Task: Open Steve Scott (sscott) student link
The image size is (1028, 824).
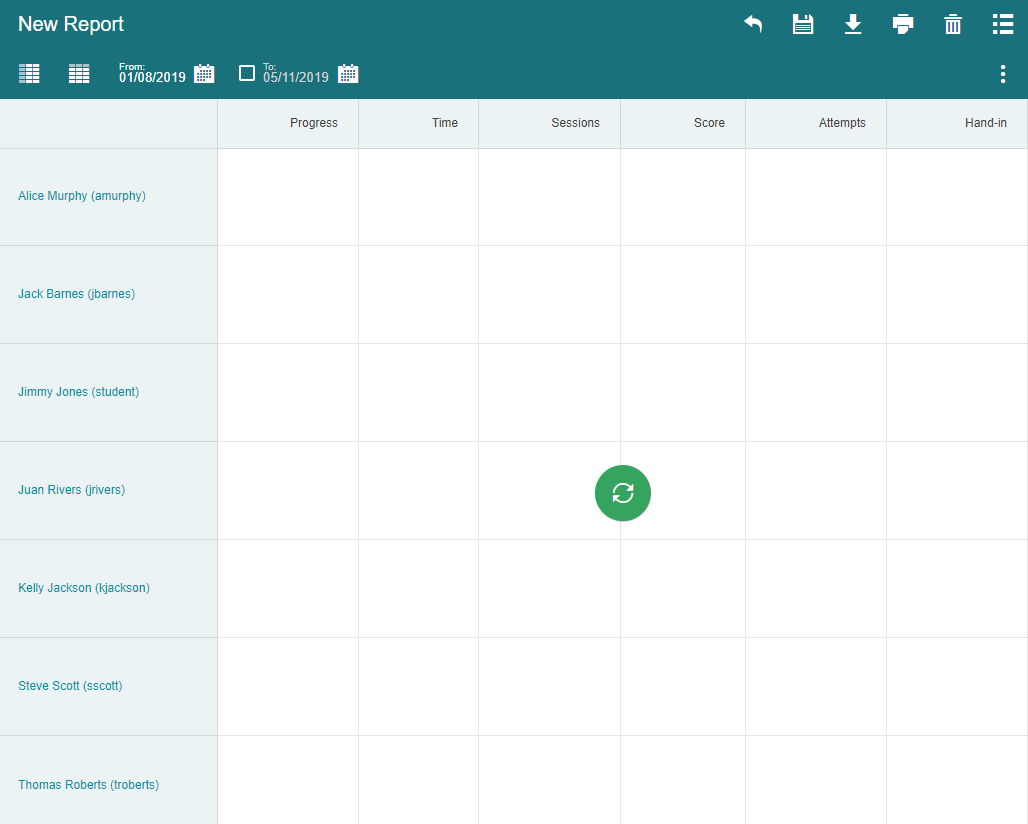Action: point(70,686)
